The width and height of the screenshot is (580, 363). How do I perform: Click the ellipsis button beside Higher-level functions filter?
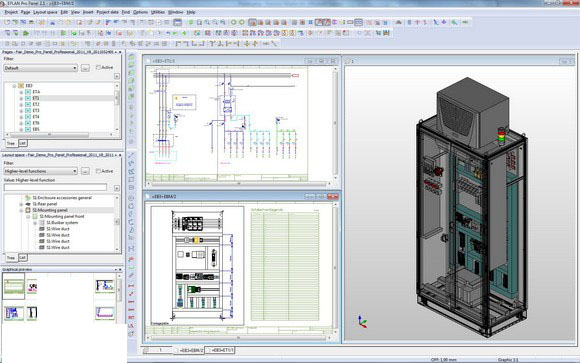pyautogui.click(x=85, y=171)
